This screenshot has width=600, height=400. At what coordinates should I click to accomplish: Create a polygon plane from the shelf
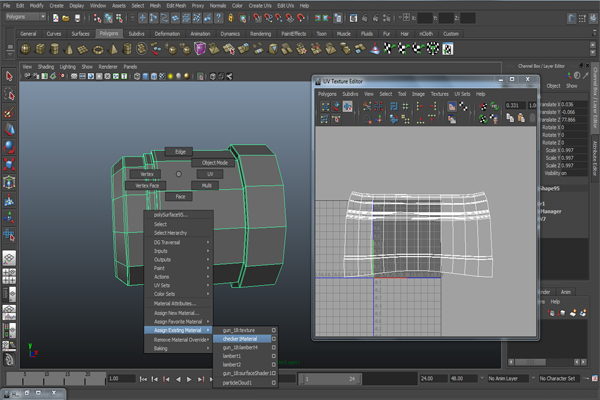click(83, 49)
